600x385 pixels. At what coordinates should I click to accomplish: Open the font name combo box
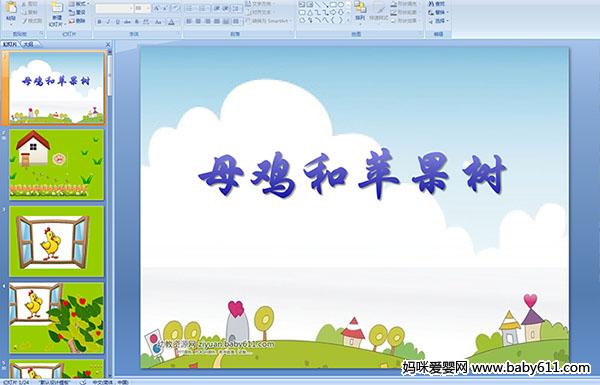[114, 8]
